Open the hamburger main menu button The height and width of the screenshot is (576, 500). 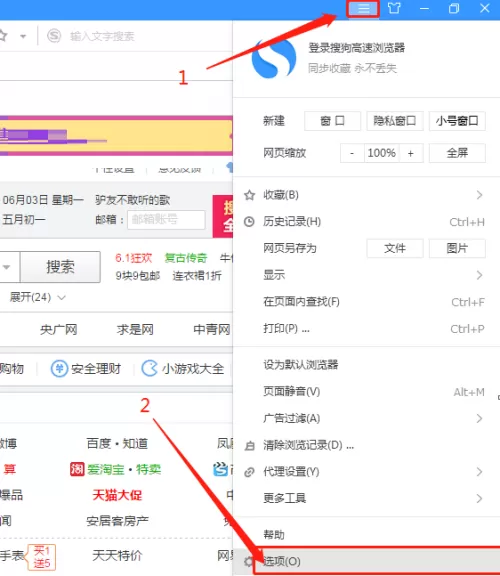click(x=363, y=8)
